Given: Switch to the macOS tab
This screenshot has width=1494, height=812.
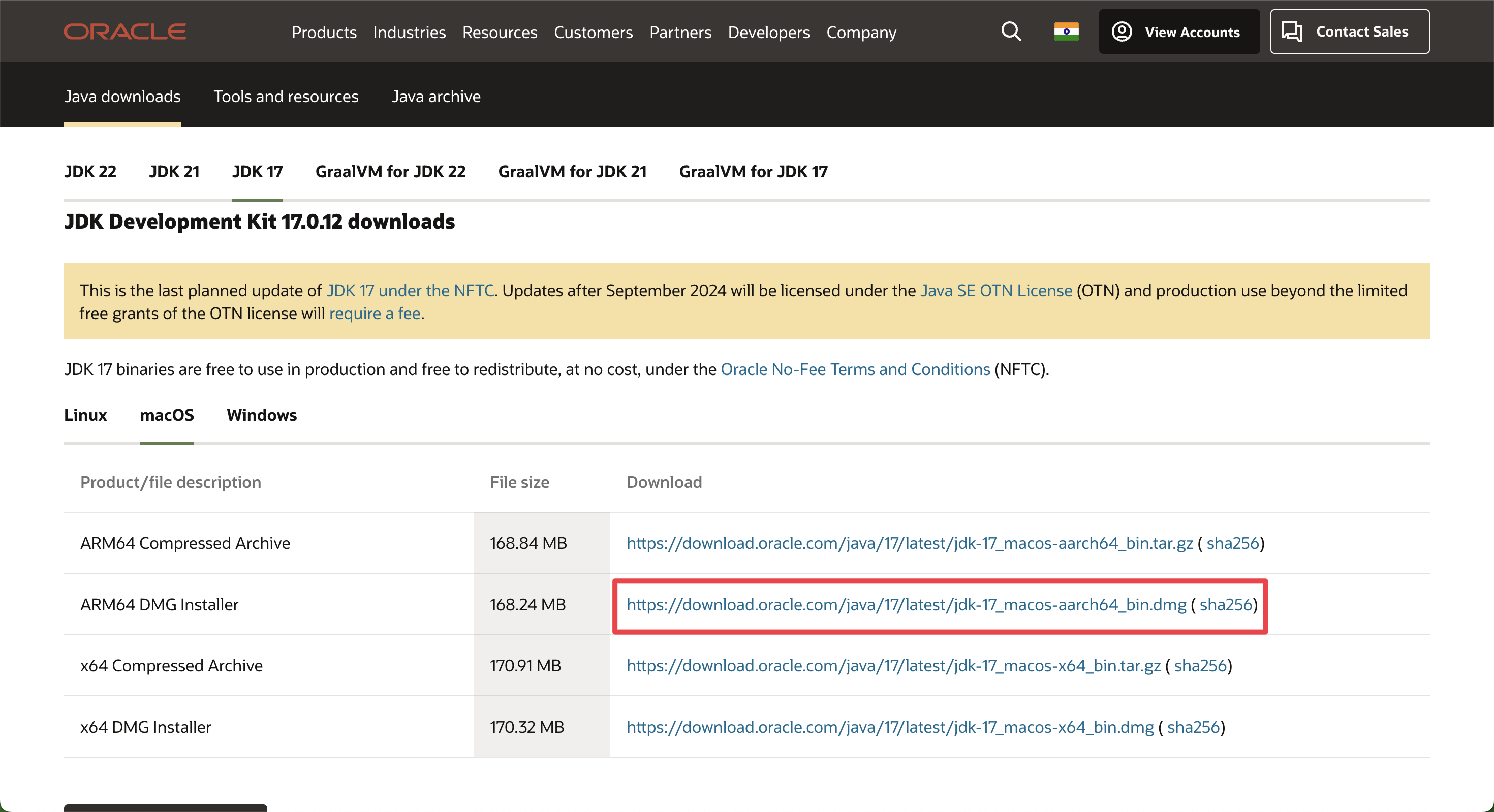Looking at the screenshot, I should coord(167,415).
